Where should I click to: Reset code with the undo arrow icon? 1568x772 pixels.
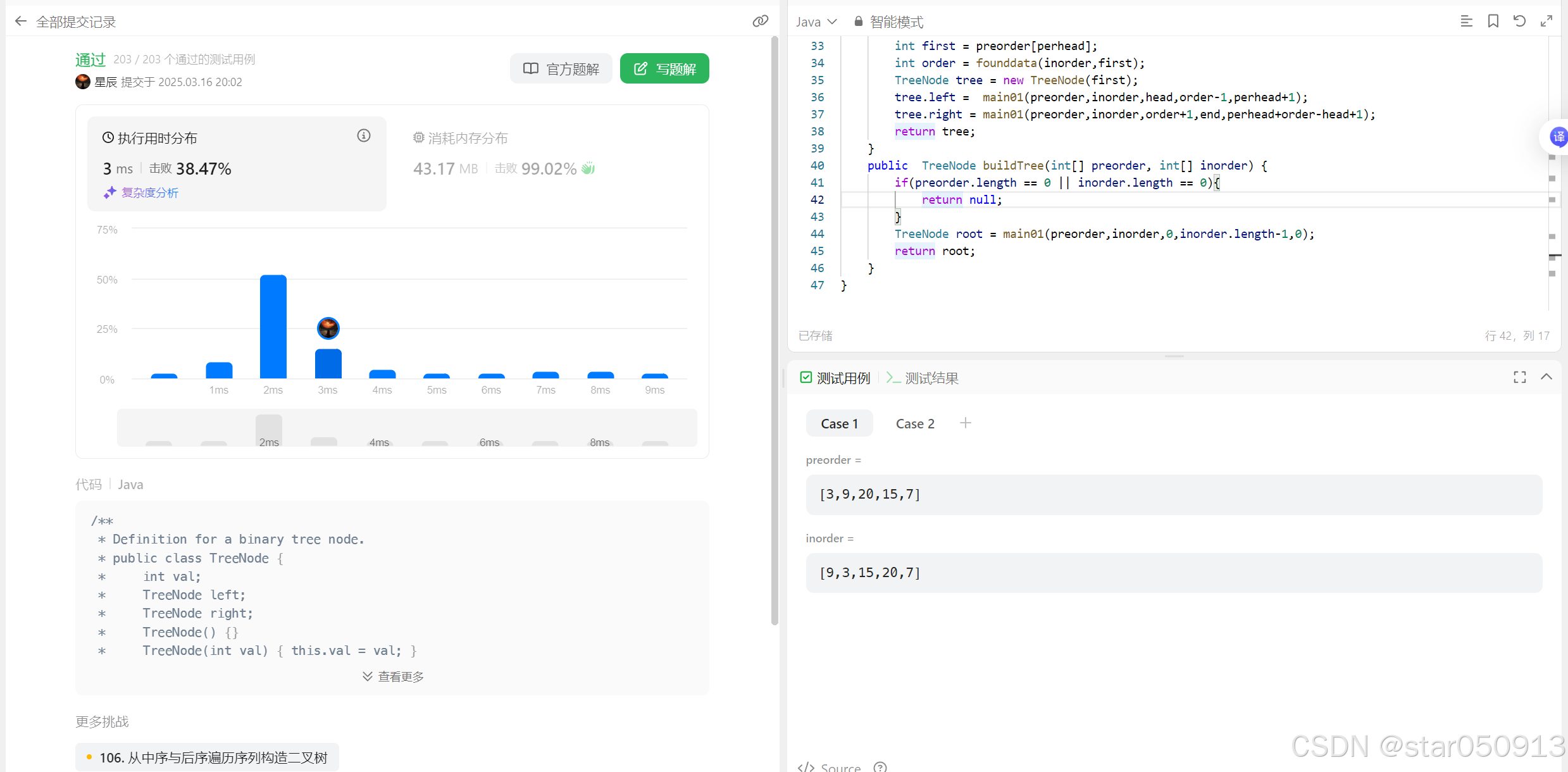click(1519, 22)
